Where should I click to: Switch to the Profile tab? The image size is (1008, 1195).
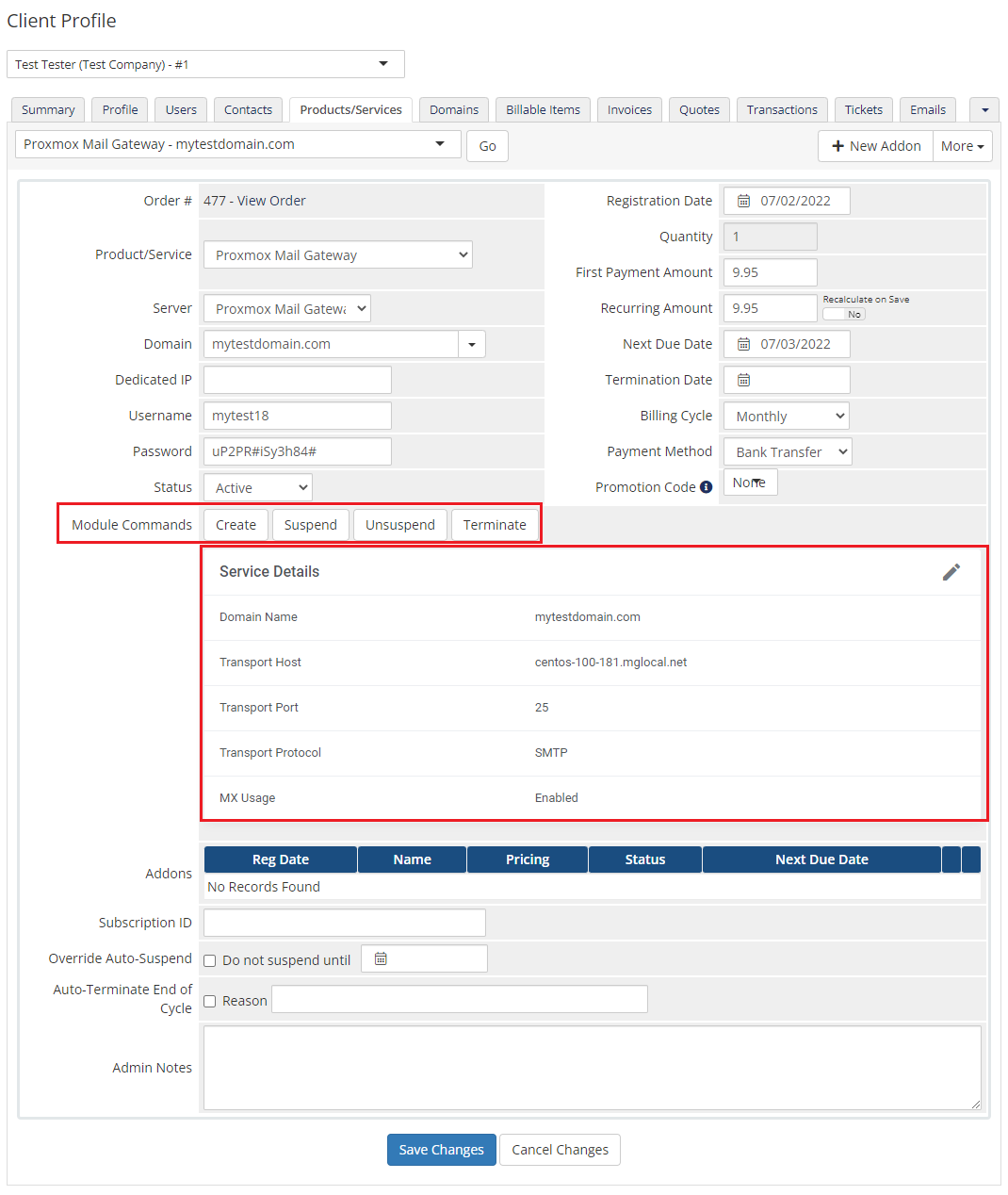[120, 110]
